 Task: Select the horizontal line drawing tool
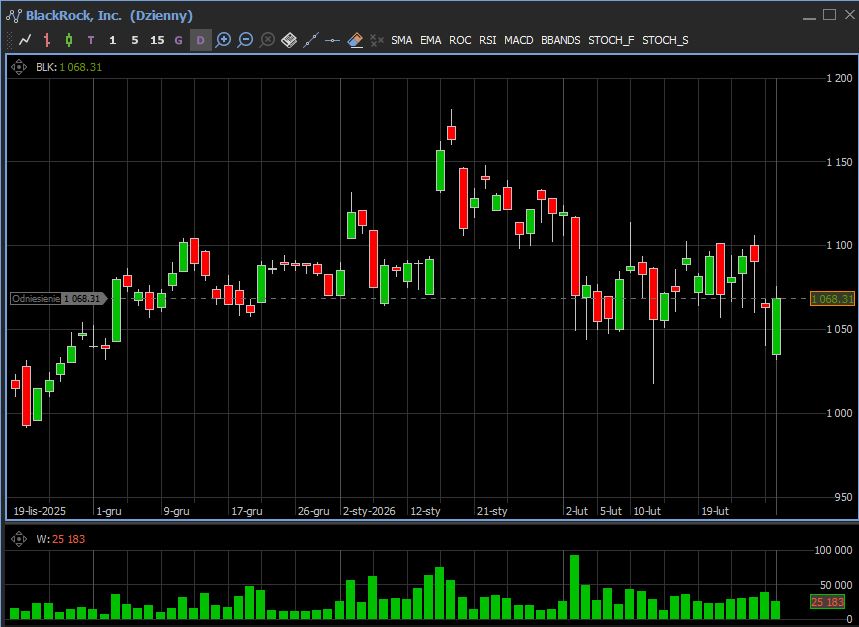[333, 40]
